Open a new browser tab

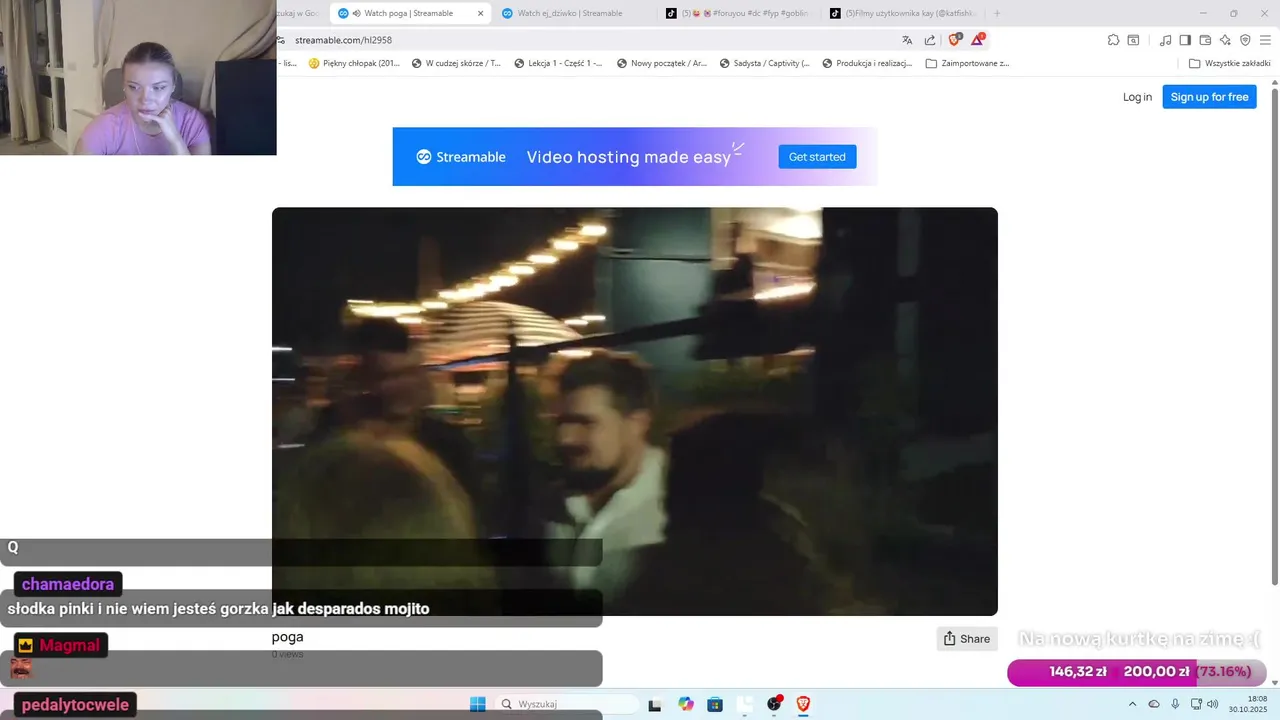pos(997,13)
